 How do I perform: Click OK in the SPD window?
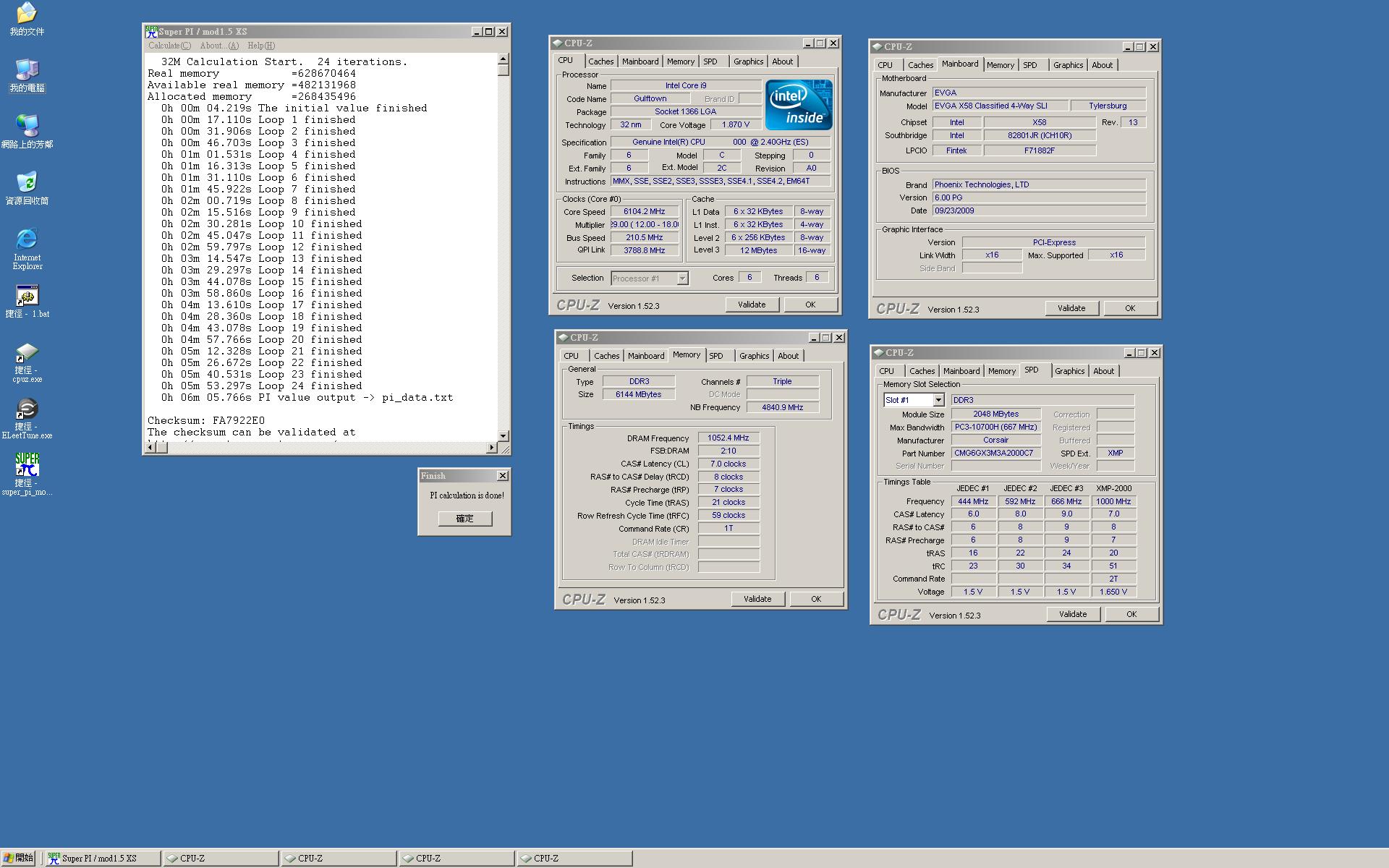tap(1131, 614)
